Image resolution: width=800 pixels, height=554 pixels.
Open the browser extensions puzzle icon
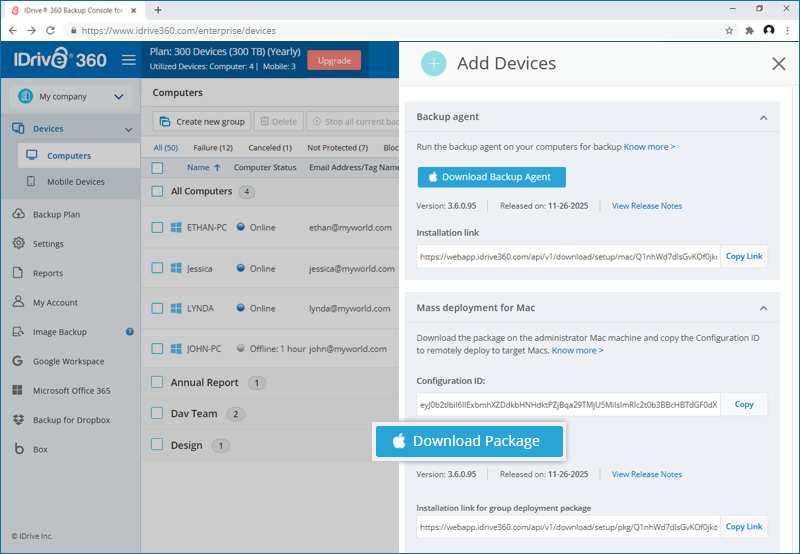[749, 31]
